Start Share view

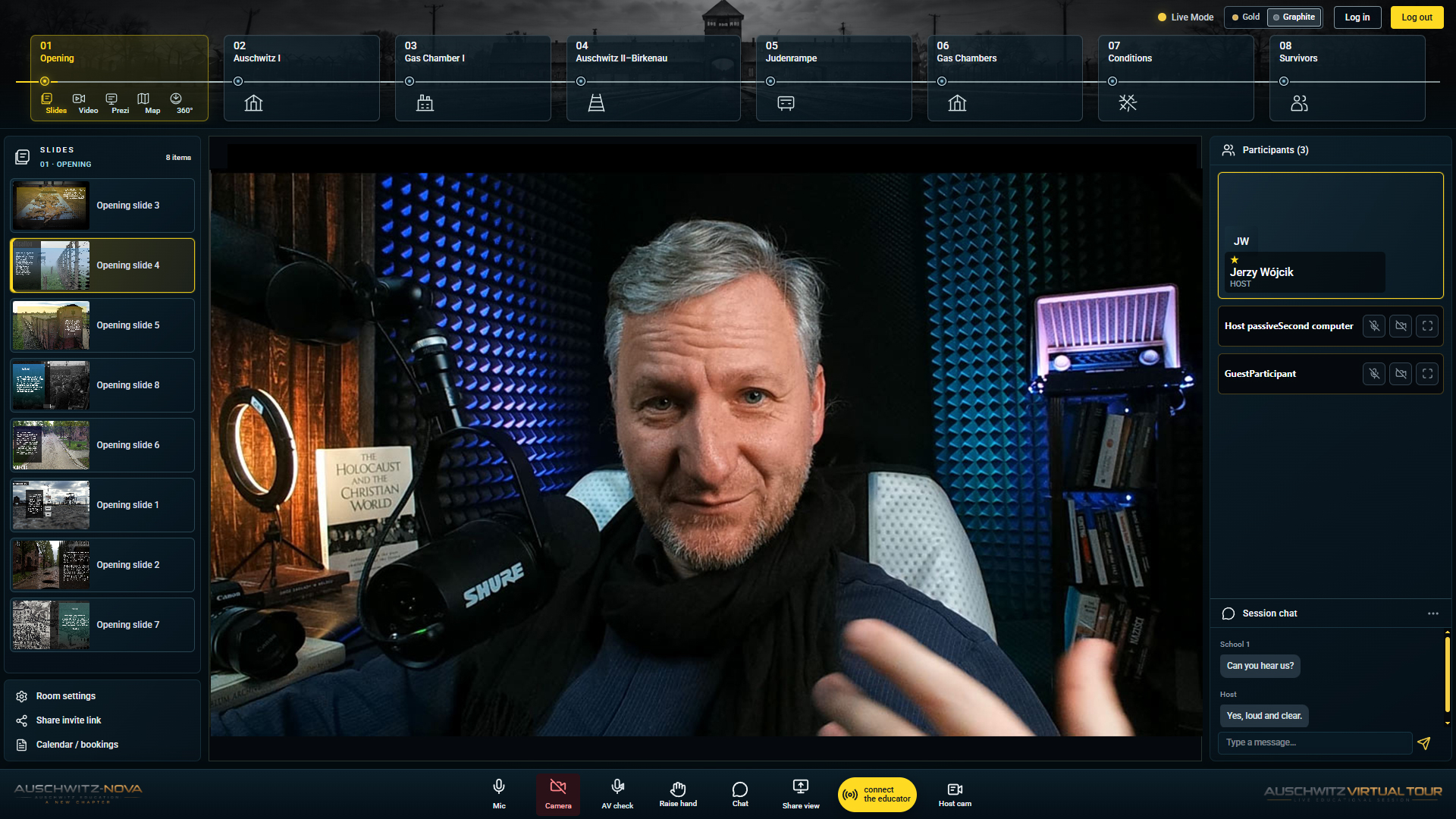(x=801, y=794)
